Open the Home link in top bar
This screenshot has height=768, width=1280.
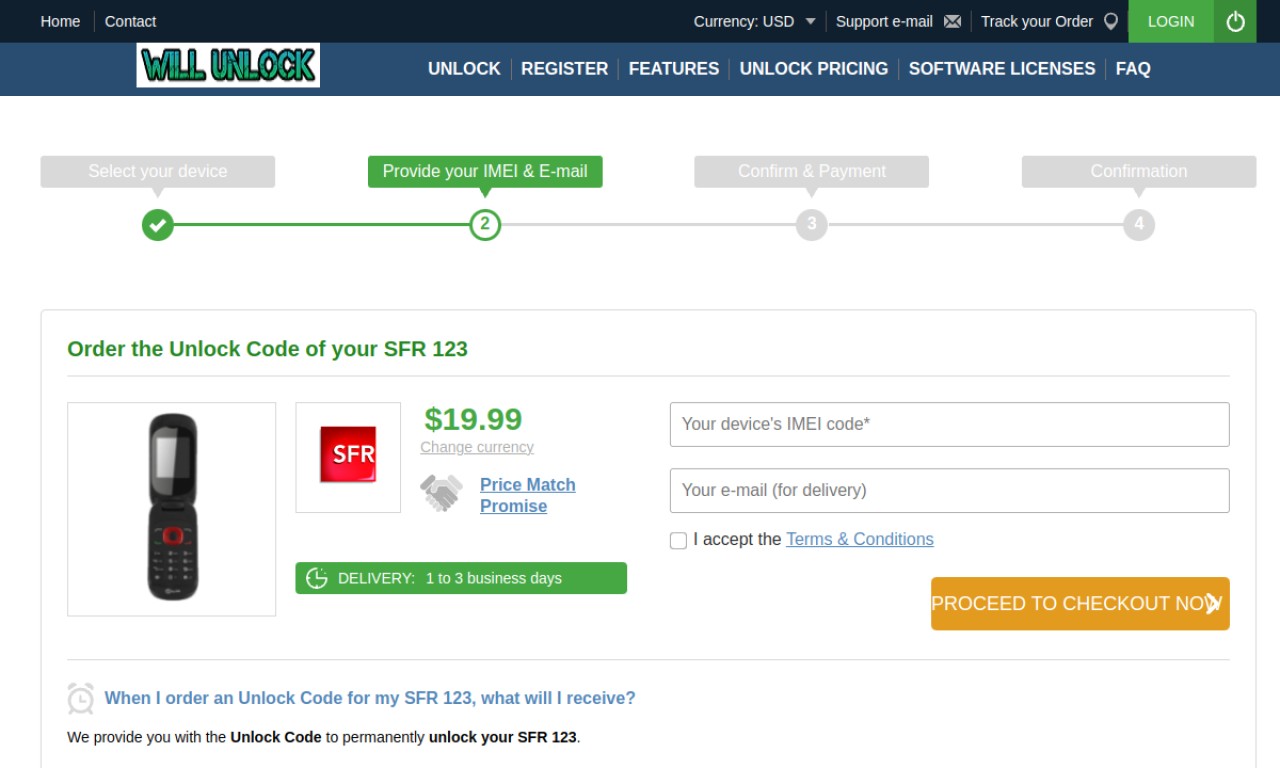60,21
